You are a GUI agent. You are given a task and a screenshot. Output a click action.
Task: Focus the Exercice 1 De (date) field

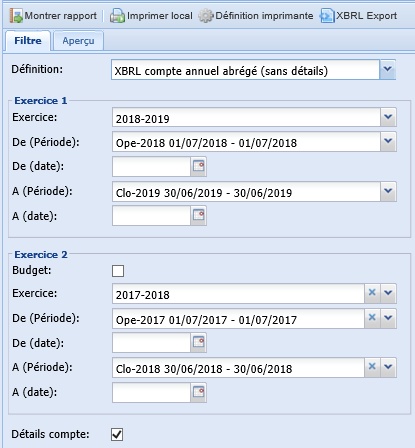click(151, 166)
